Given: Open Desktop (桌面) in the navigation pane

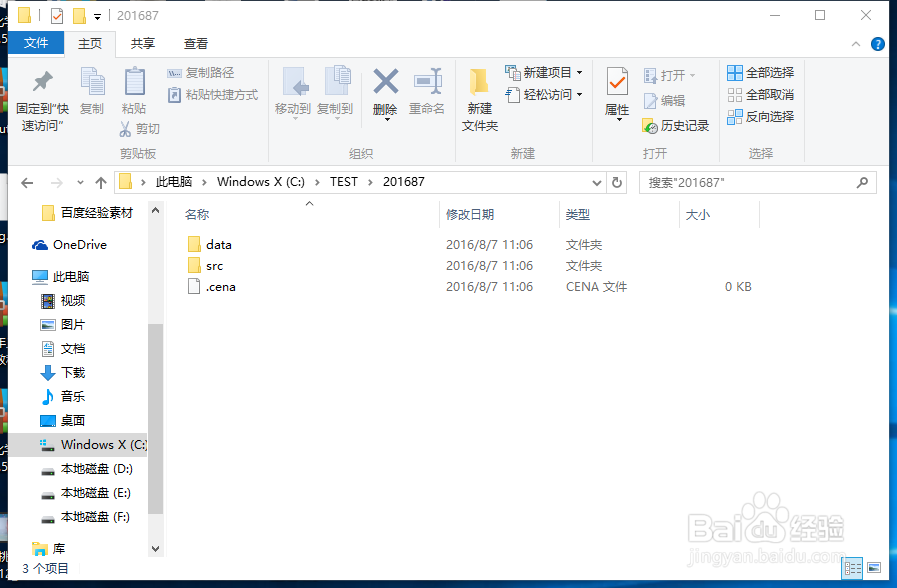Looking at the screenshot, I should point(63,421).
